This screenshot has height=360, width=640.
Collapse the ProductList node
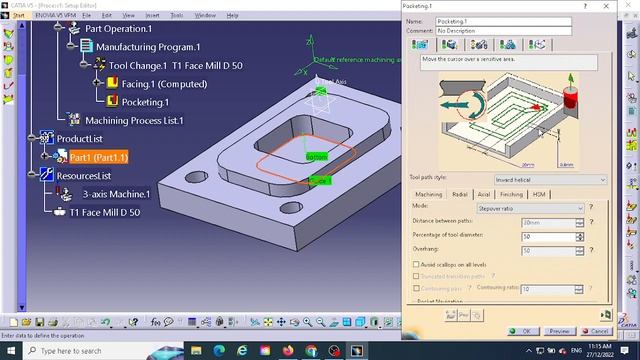click(31, 138)
